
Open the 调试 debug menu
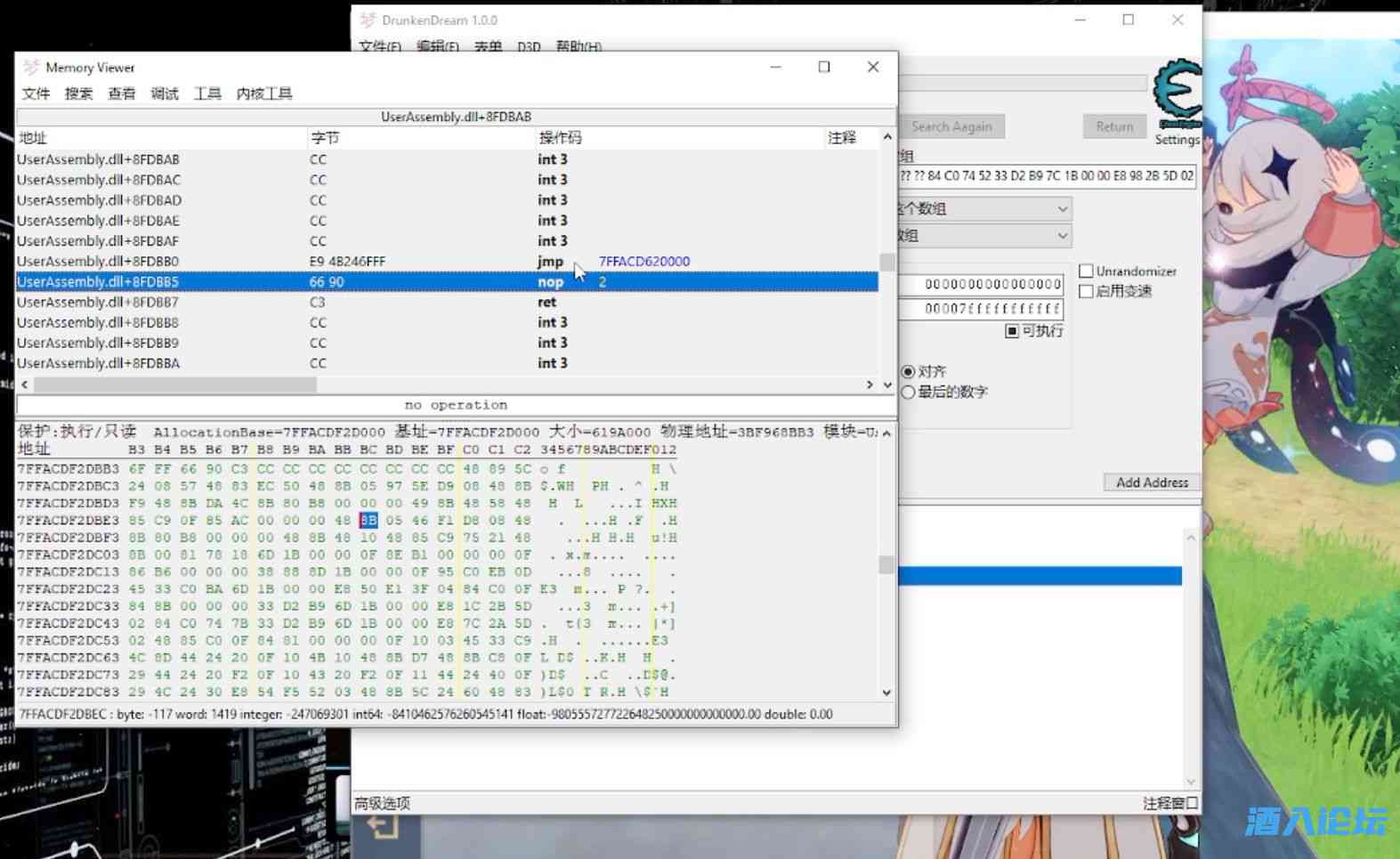click(x=165, y=93)
